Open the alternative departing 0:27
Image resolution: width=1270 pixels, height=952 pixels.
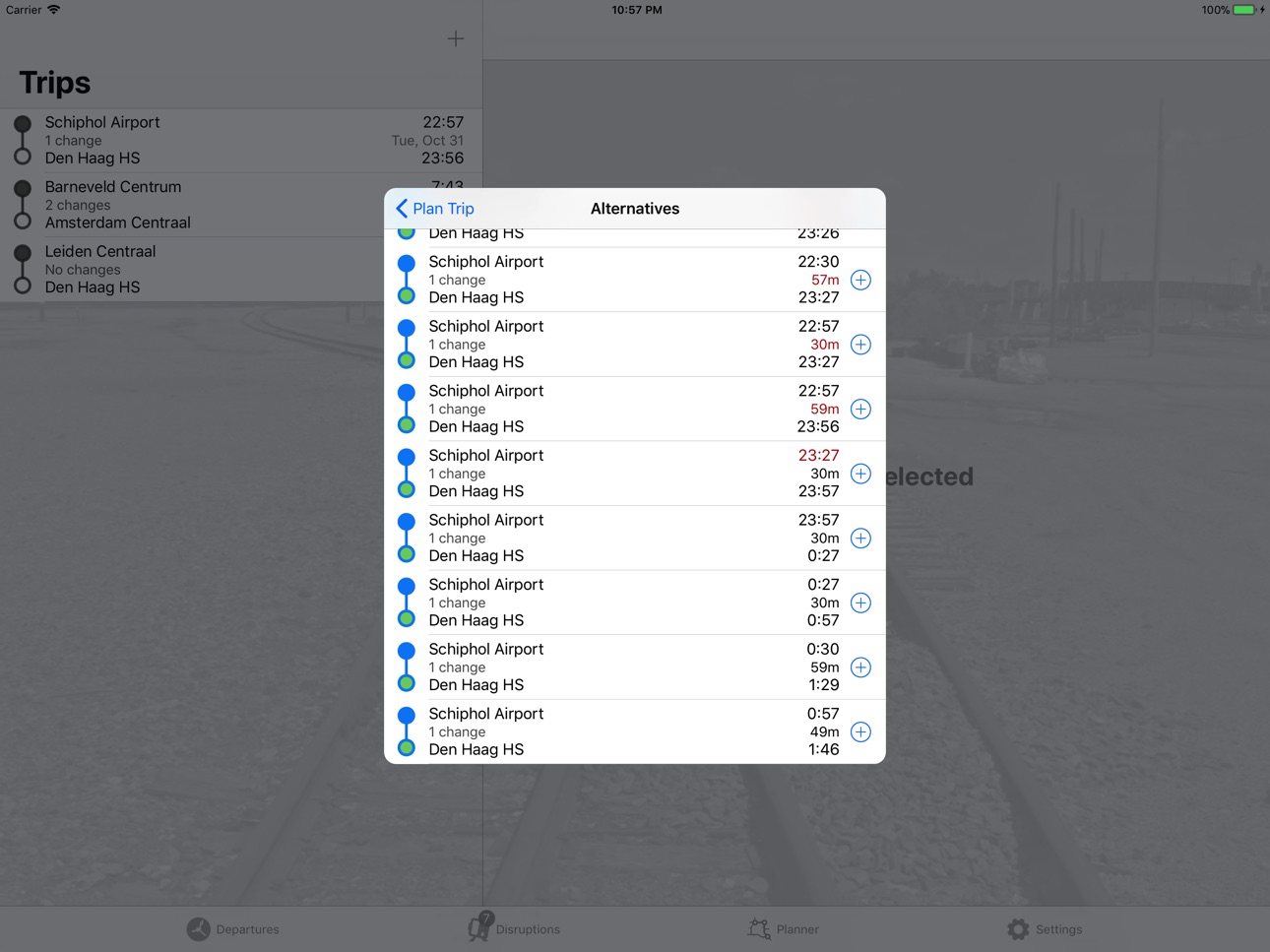pos(635,603)
